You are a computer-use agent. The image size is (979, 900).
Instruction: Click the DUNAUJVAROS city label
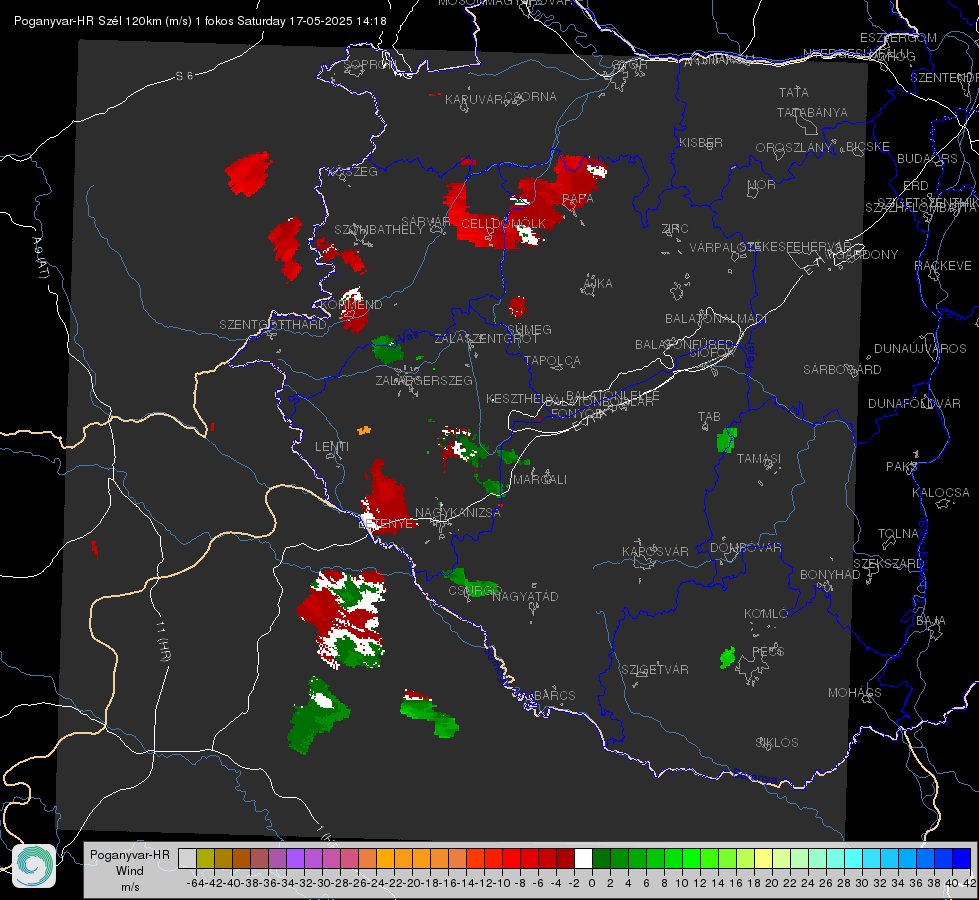[x=920, y=349]
